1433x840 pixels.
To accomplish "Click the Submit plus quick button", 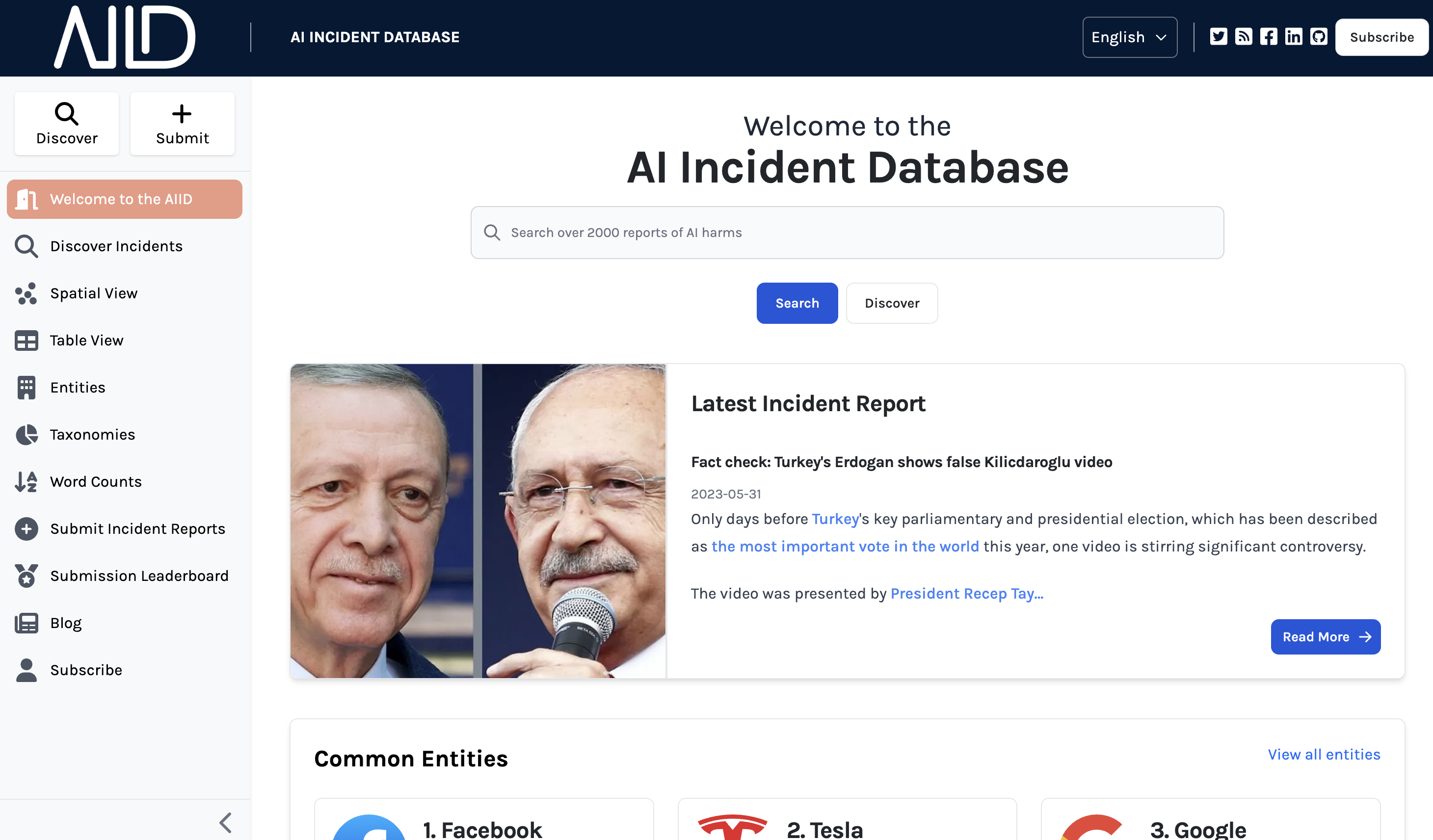I will click(182, 124).
